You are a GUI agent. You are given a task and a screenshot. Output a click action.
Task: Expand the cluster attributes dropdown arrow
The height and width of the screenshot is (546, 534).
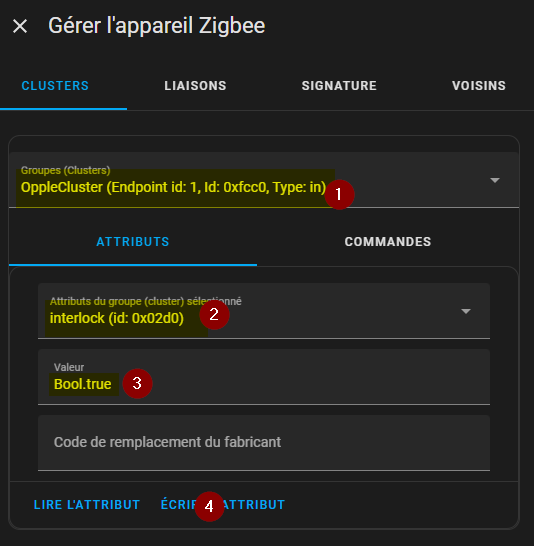click(x=466, y=311)
